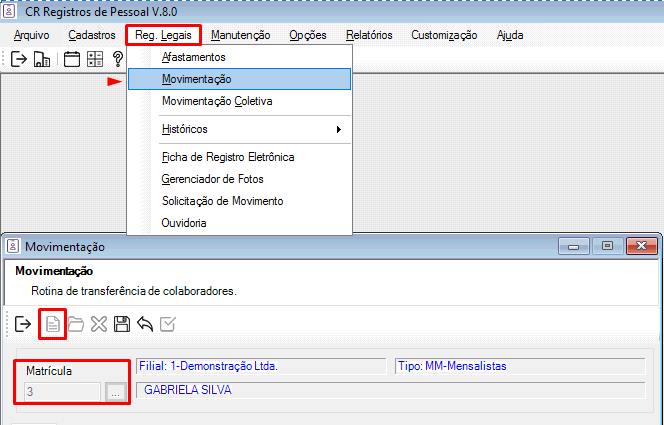The height and width of the screenshot is (425, 664).
Task: Open the Manutenção menu
Action: [241, 35]
